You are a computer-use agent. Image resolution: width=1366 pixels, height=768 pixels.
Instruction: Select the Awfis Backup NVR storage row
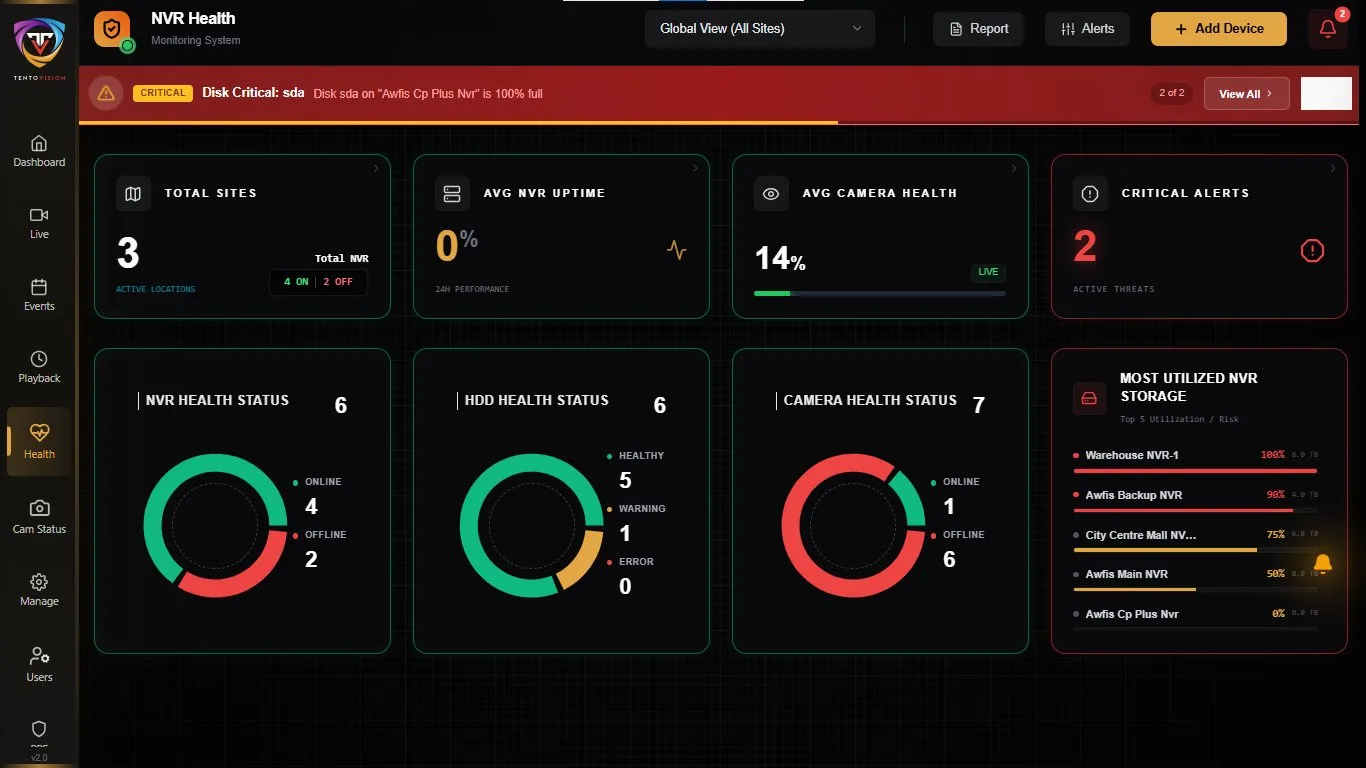coord(1195,500)
